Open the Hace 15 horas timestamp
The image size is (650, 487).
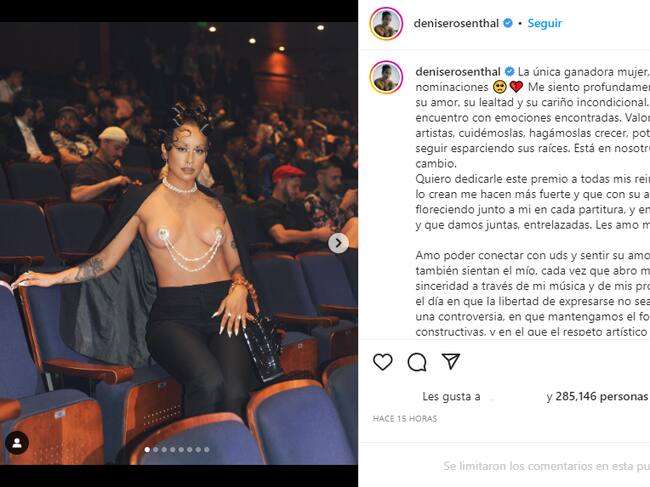[405, 419]
